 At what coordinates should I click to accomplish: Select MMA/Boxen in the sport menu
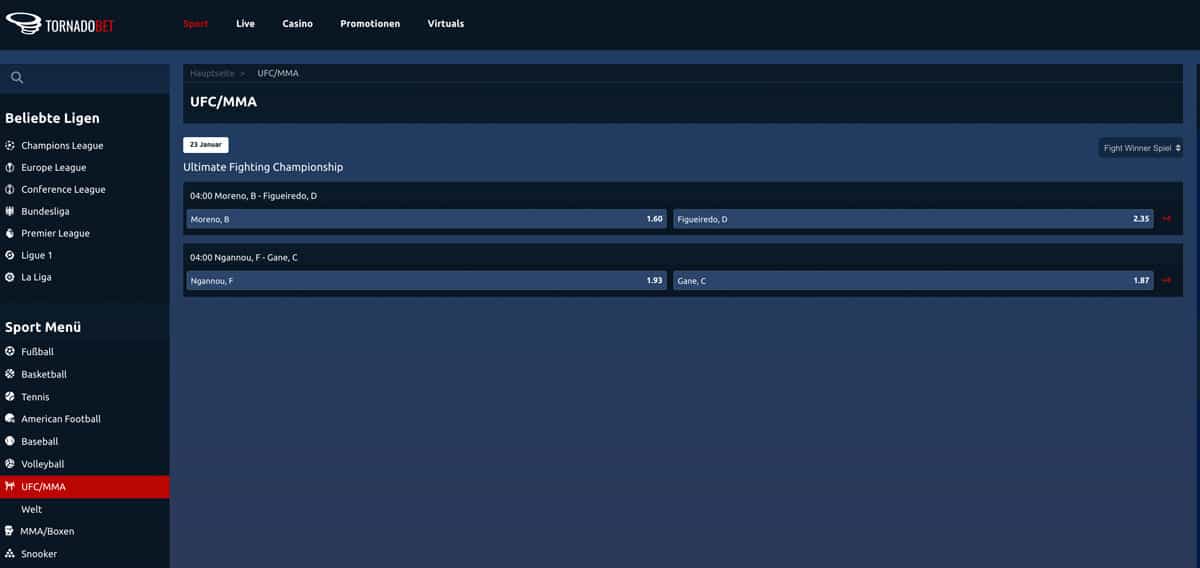47,531
